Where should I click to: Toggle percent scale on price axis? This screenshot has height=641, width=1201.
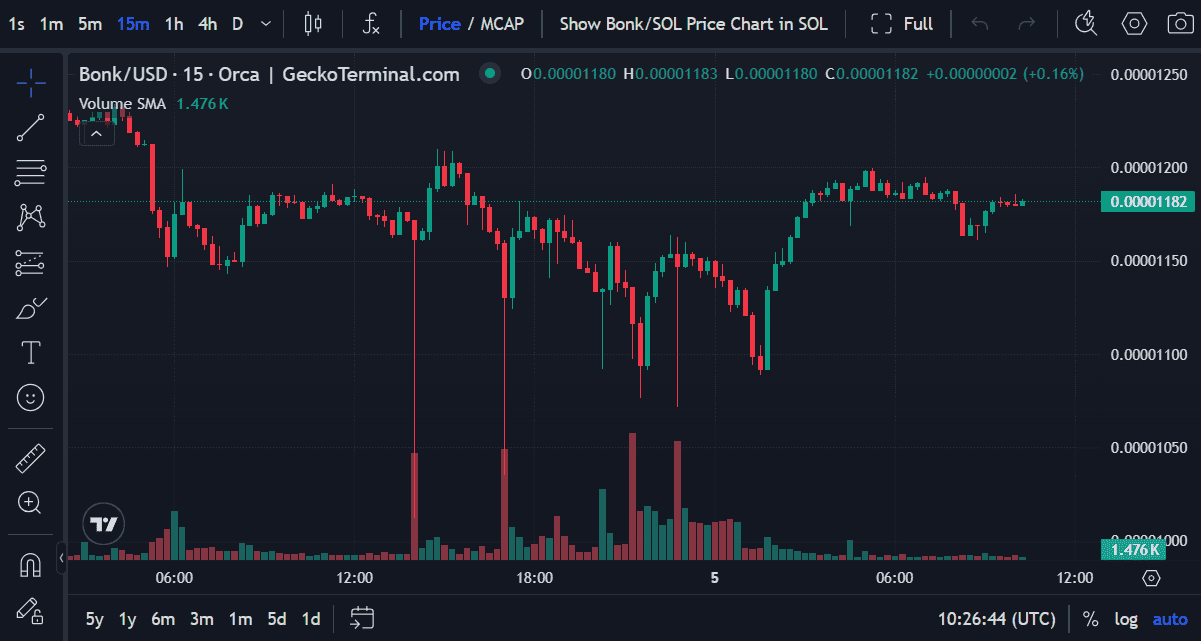tap(1090, 619)
